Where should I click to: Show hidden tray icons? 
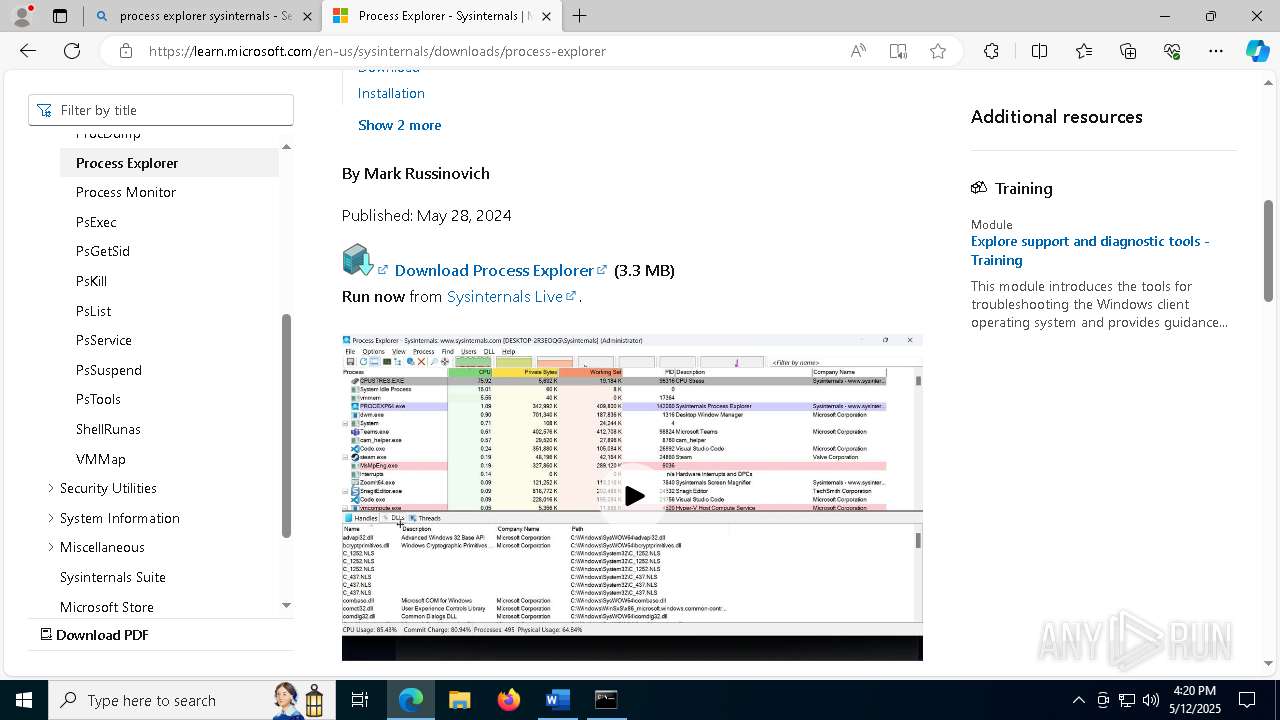1078,700
